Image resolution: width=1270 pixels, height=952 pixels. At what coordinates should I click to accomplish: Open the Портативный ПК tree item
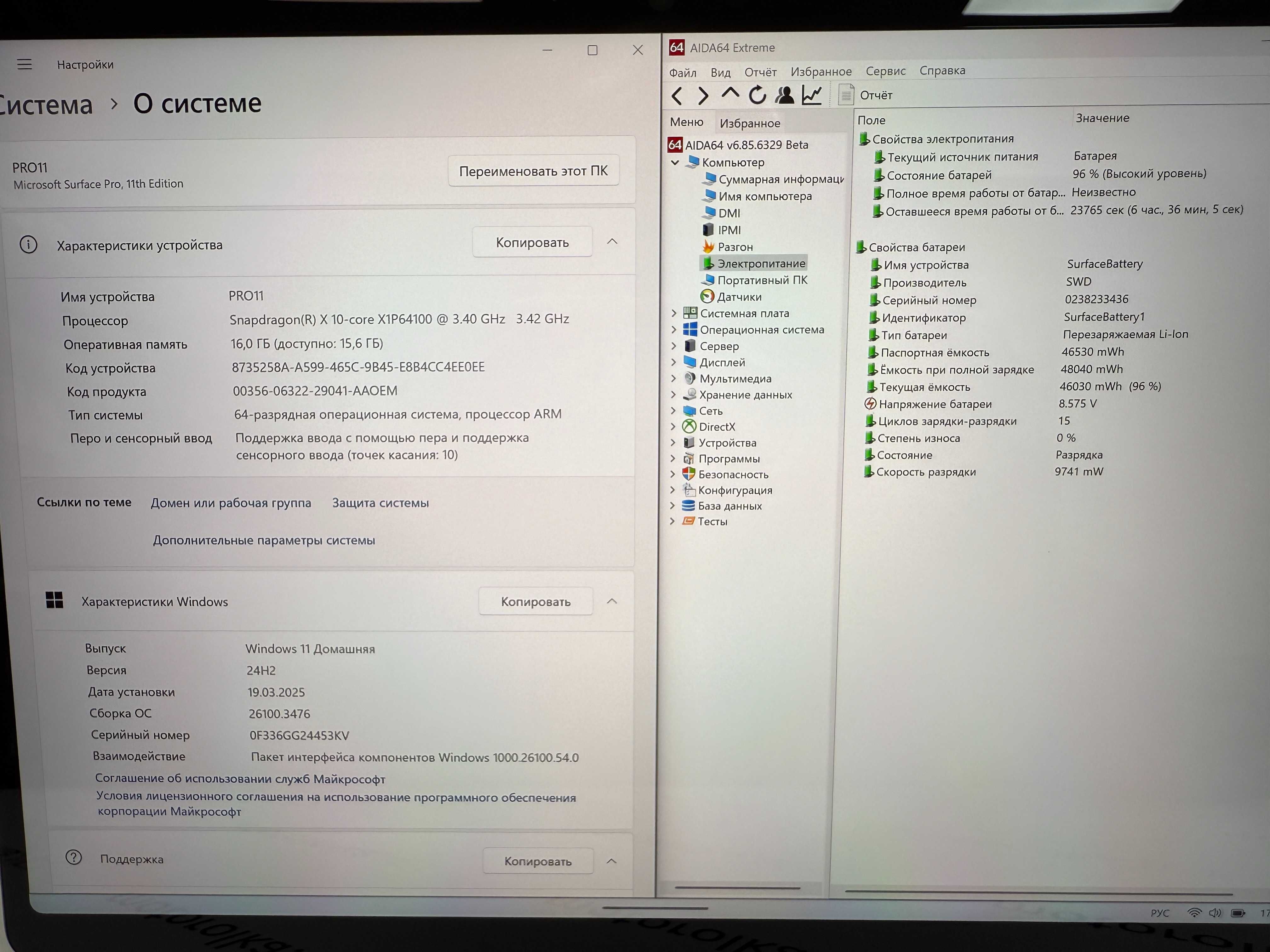coord(754,280)
